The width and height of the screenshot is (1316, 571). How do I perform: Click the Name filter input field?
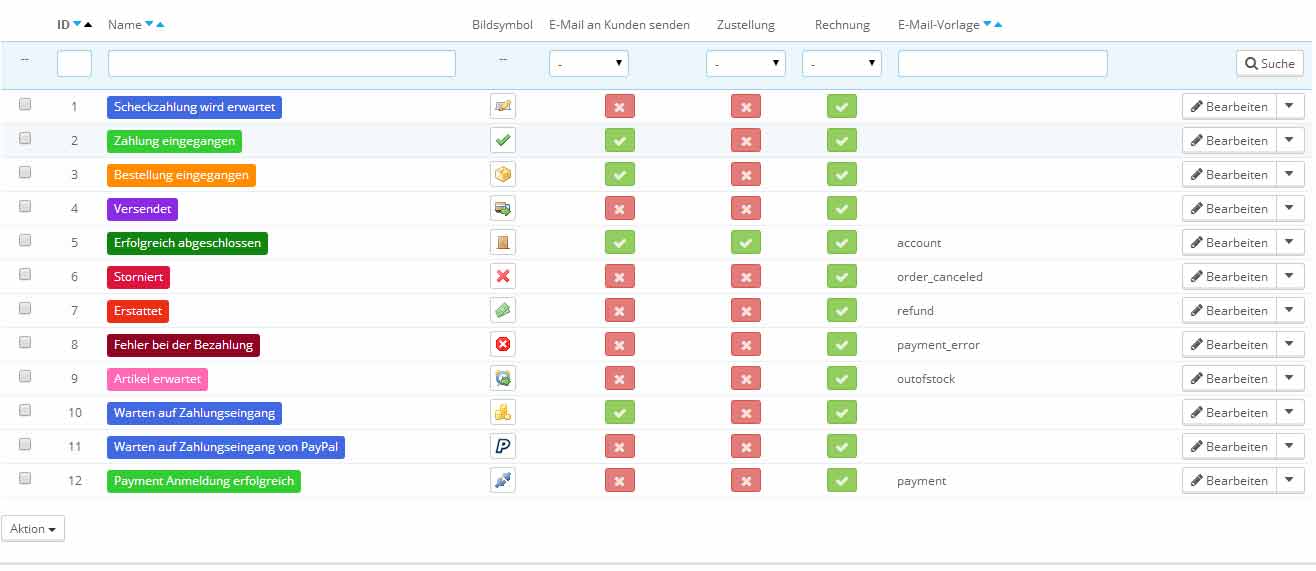tap(282, 64)
